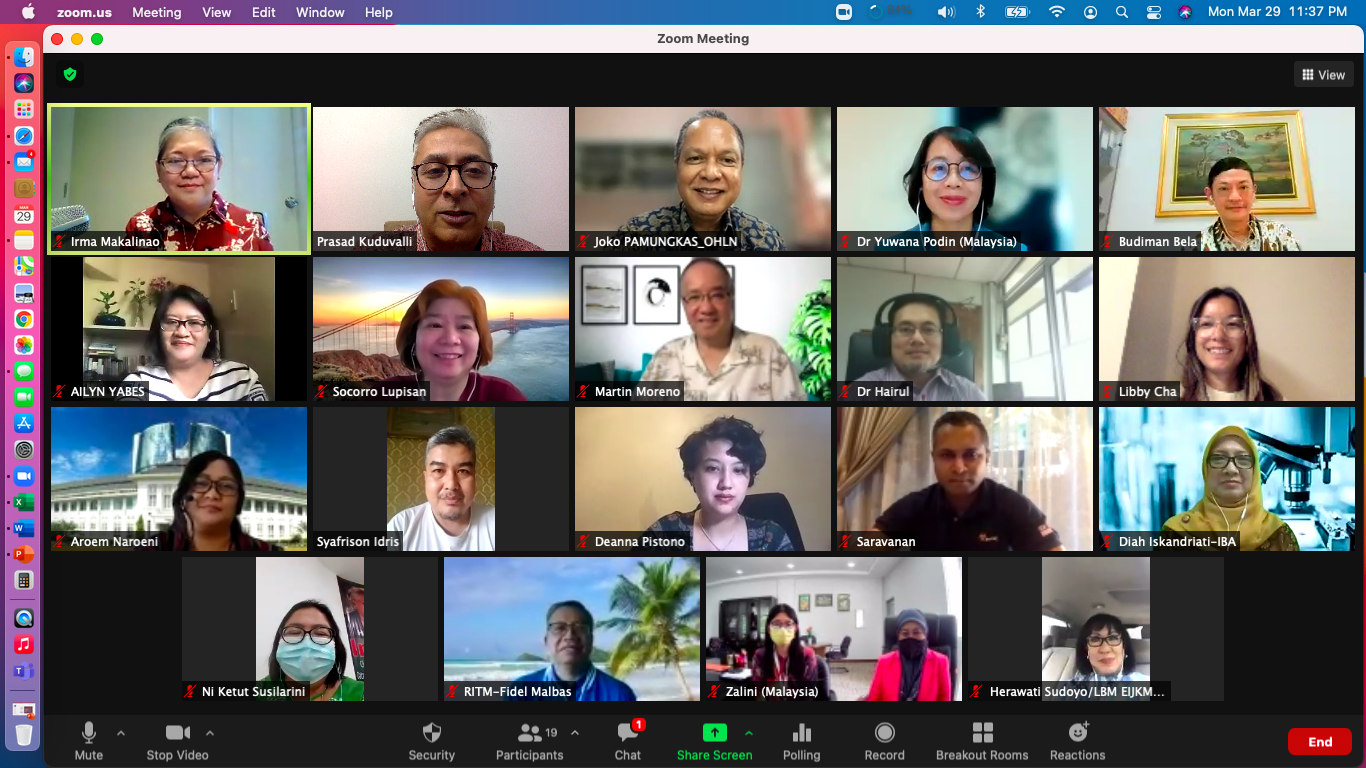Adjust system volume from the menu bar
Image resolution: width=1366 pixels, height=768 pixels.
coord(946,12)
